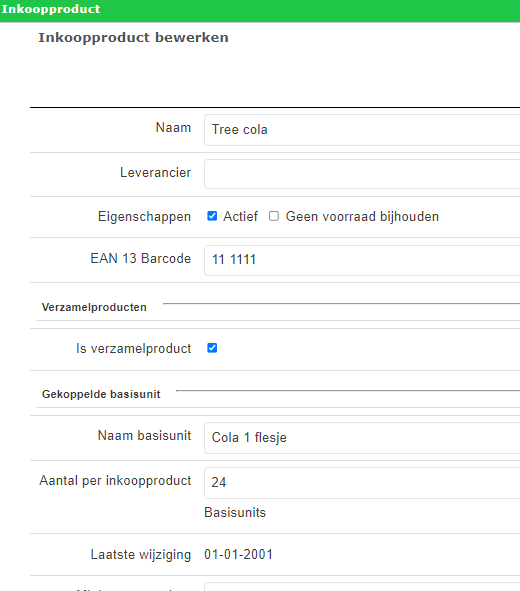Click the Naam field containing Tree cola

[362, 130]
